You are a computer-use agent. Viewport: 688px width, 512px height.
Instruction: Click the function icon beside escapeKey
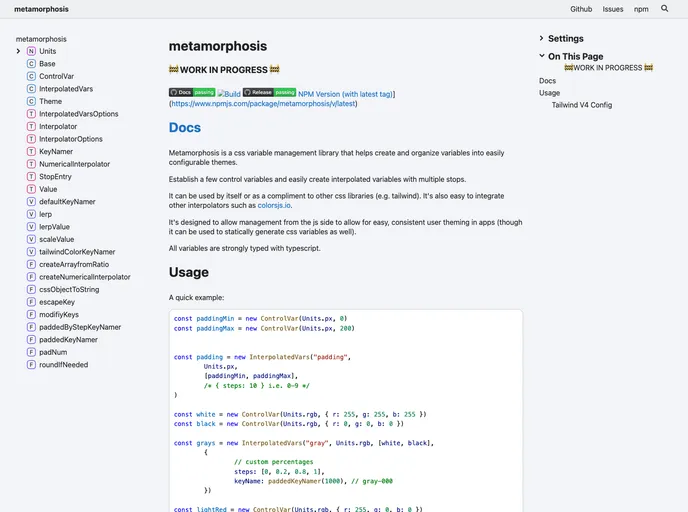(31, 301)
